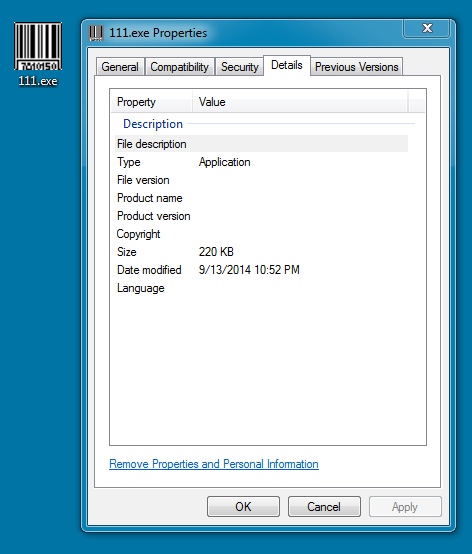Open the Security tab
This screenshot has width=472, height=554.
pyautogui.click(x=240, y=67)
